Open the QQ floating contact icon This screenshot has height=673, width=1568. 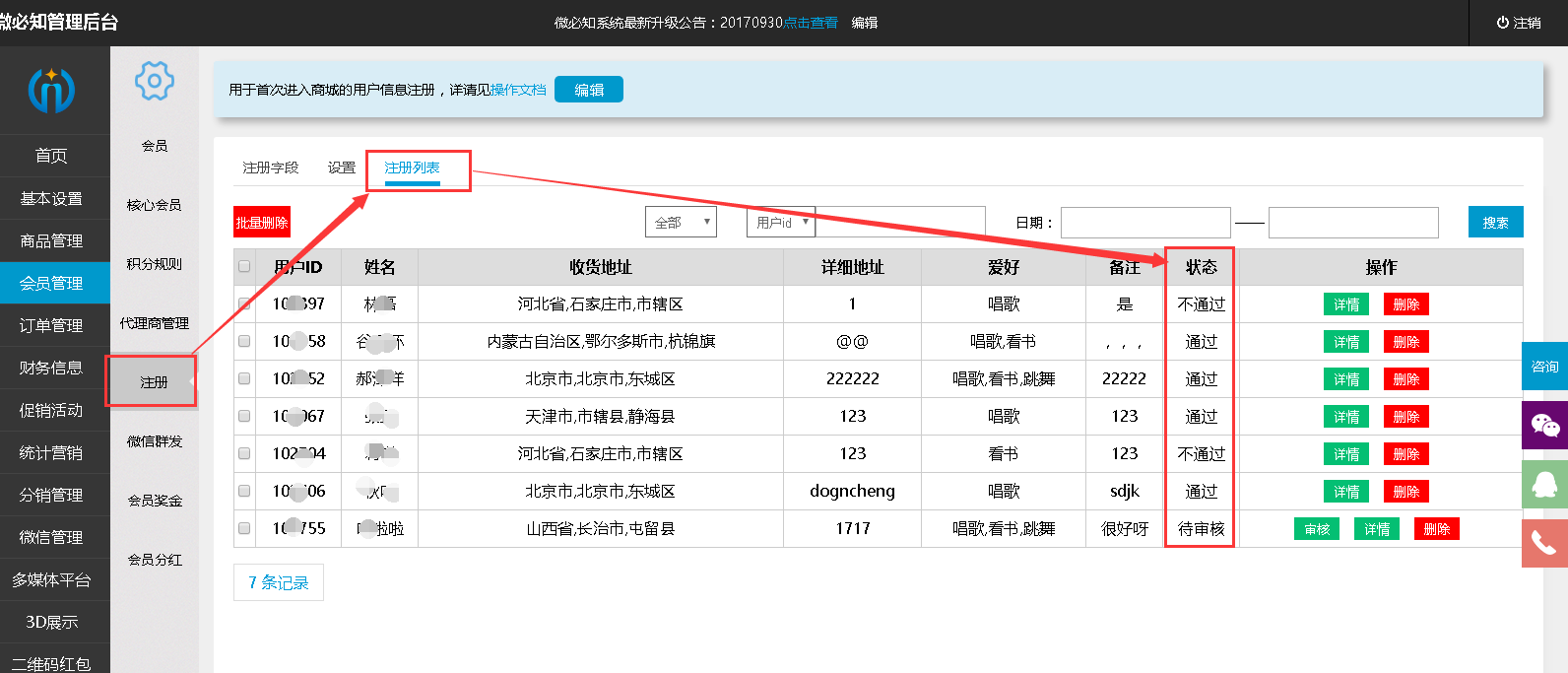[1544, 484]
